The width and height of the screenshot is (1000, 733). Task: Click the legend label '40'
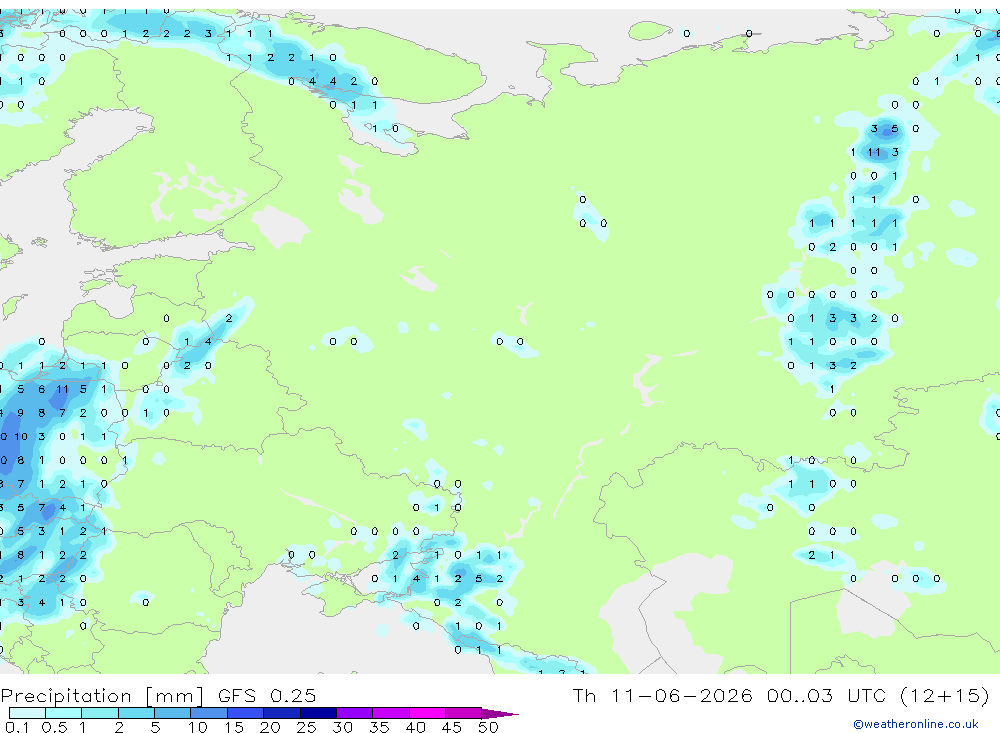tap(415, 727)
